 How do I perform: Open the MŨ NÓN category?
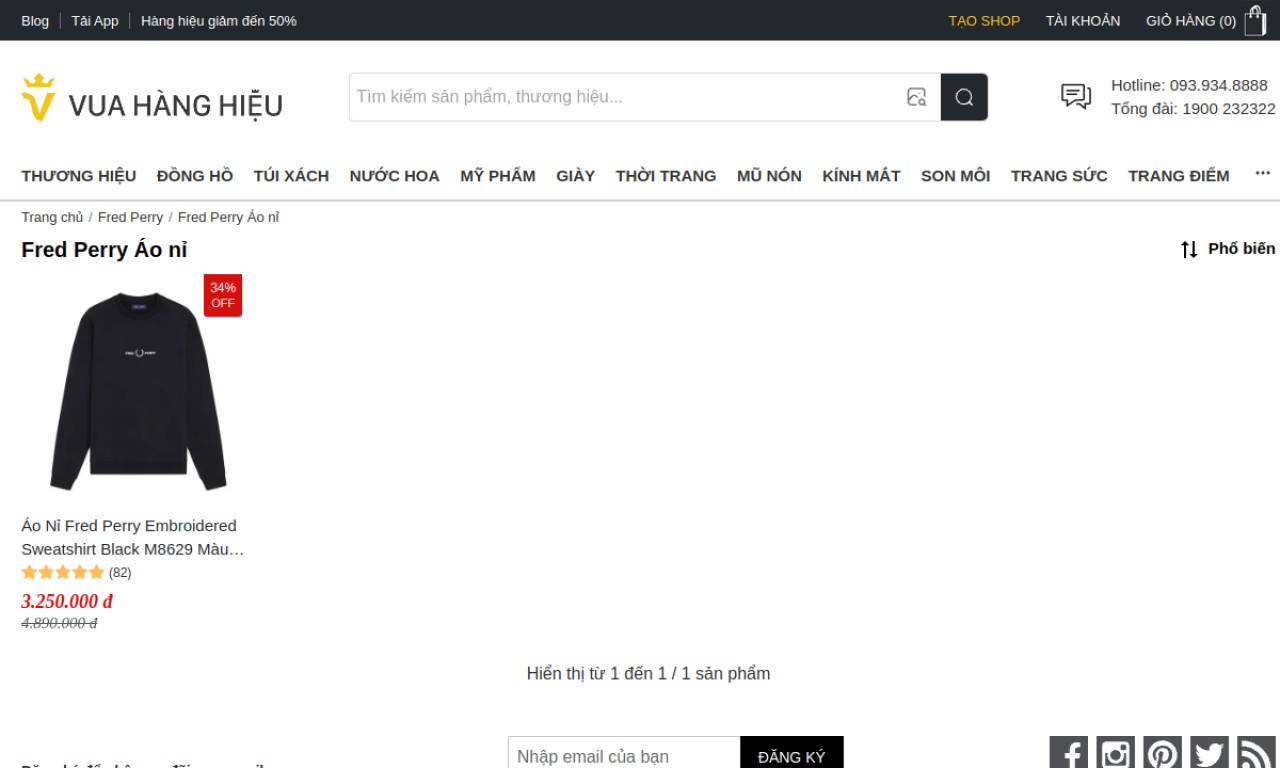point(769,176)
